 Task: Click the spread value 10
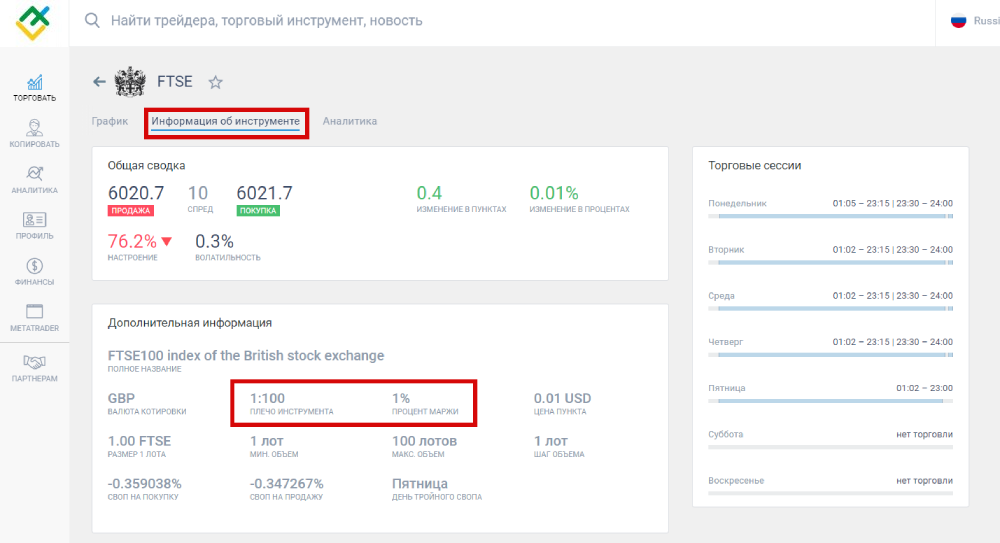pyautogui.click(x=198, y=193)
